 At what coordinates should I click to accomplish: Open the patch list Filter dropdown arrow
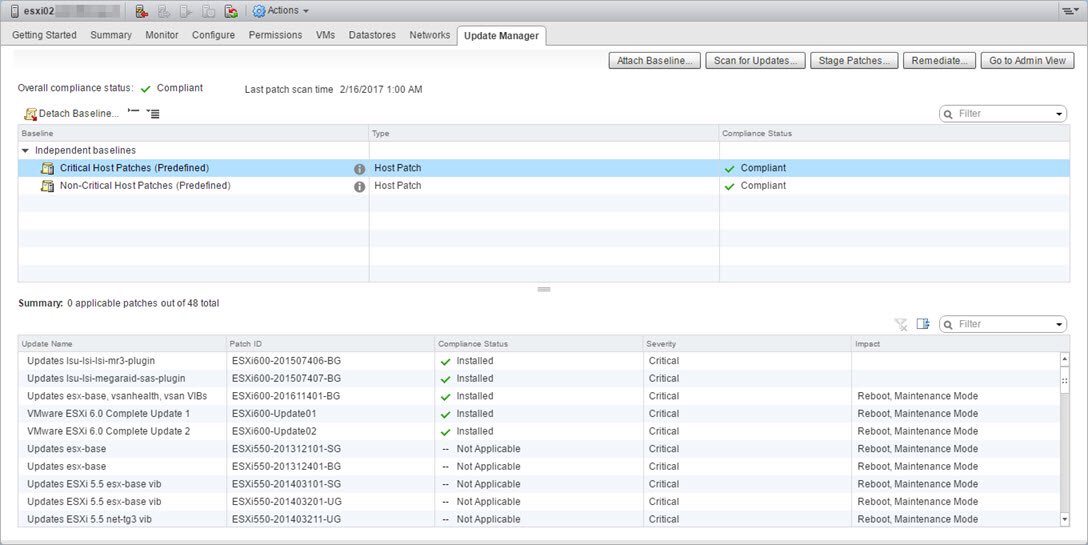click(1060, 324)
